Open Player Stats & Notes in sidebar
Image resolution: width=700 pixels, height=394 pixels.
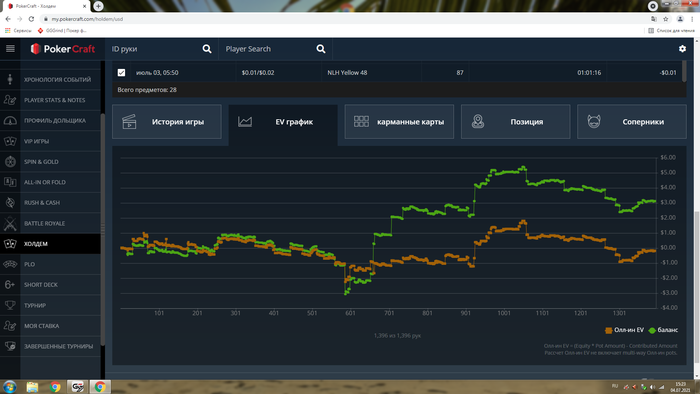(50, 100)
